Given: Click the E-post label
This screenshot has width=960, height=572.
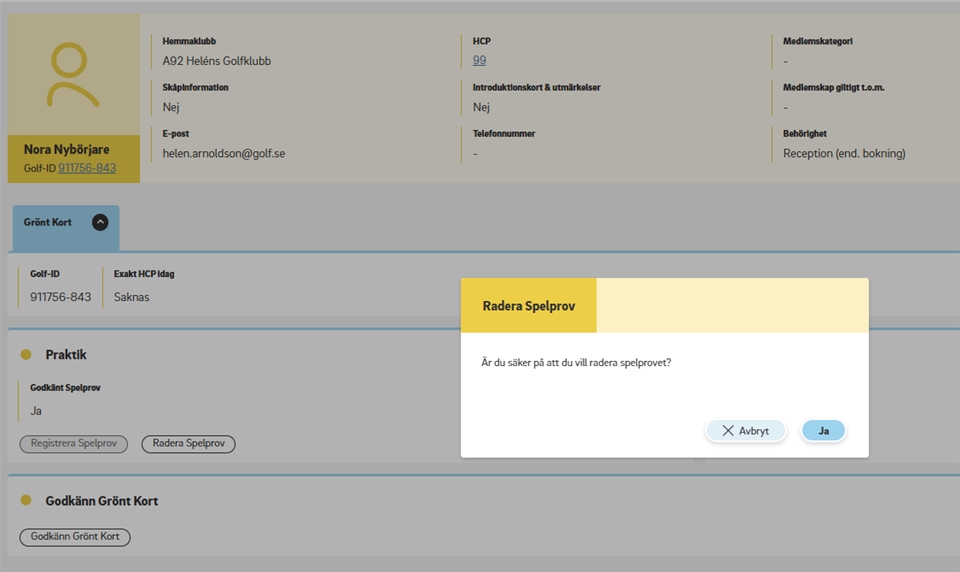Looking at the screenshot, I should [x=176, y=134].
